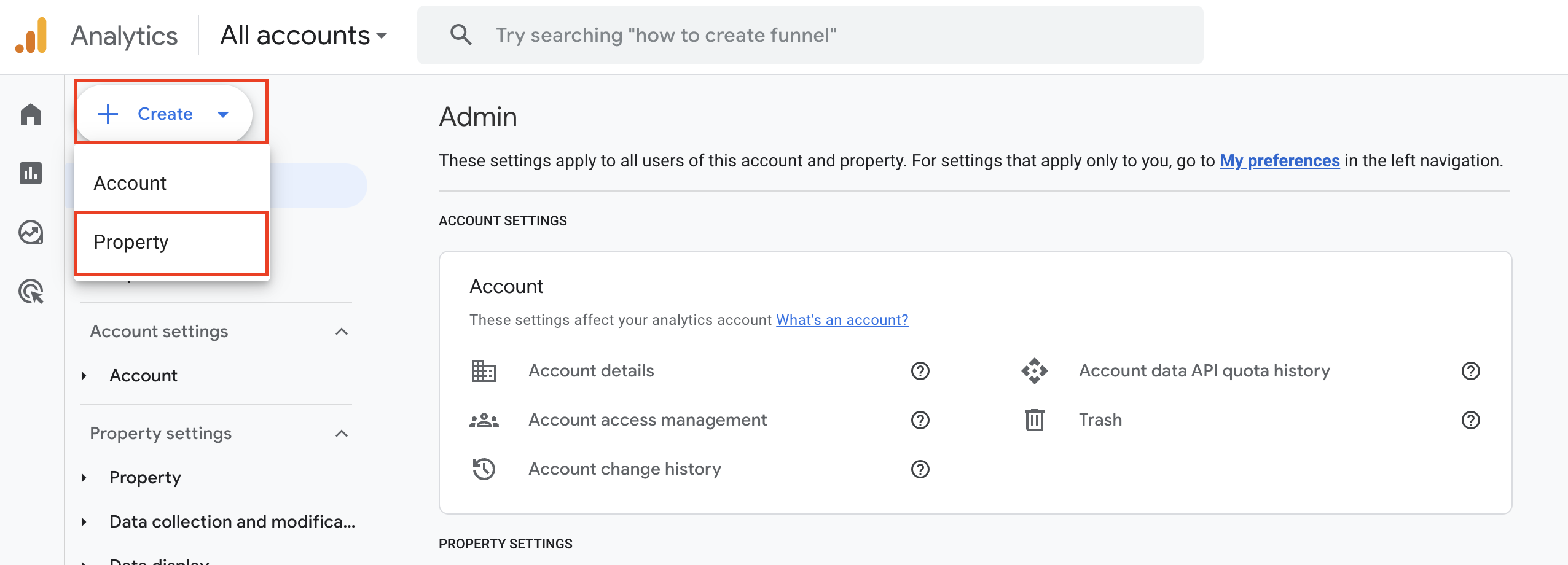Click help icon beside Account details

[x=920, y=371]
